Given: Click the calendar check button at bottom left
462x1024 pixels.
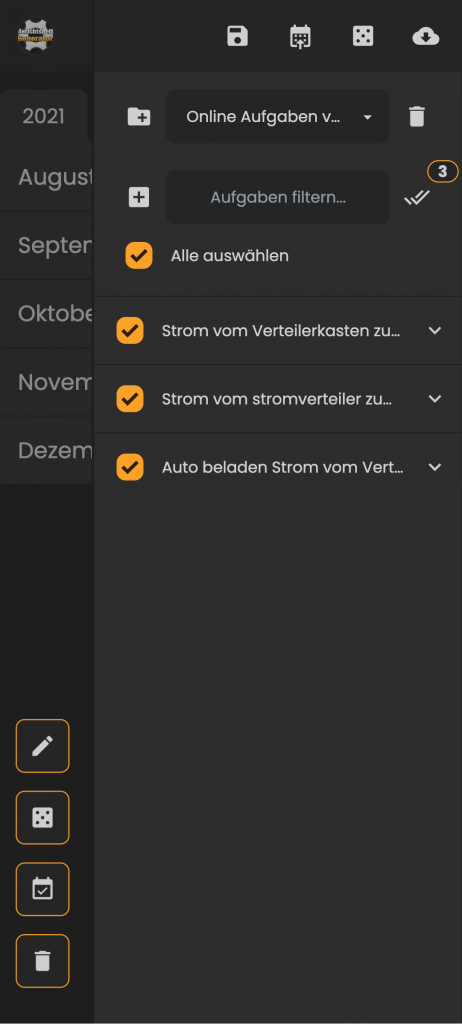Looking at the screenshot, I should pos(42,889).
